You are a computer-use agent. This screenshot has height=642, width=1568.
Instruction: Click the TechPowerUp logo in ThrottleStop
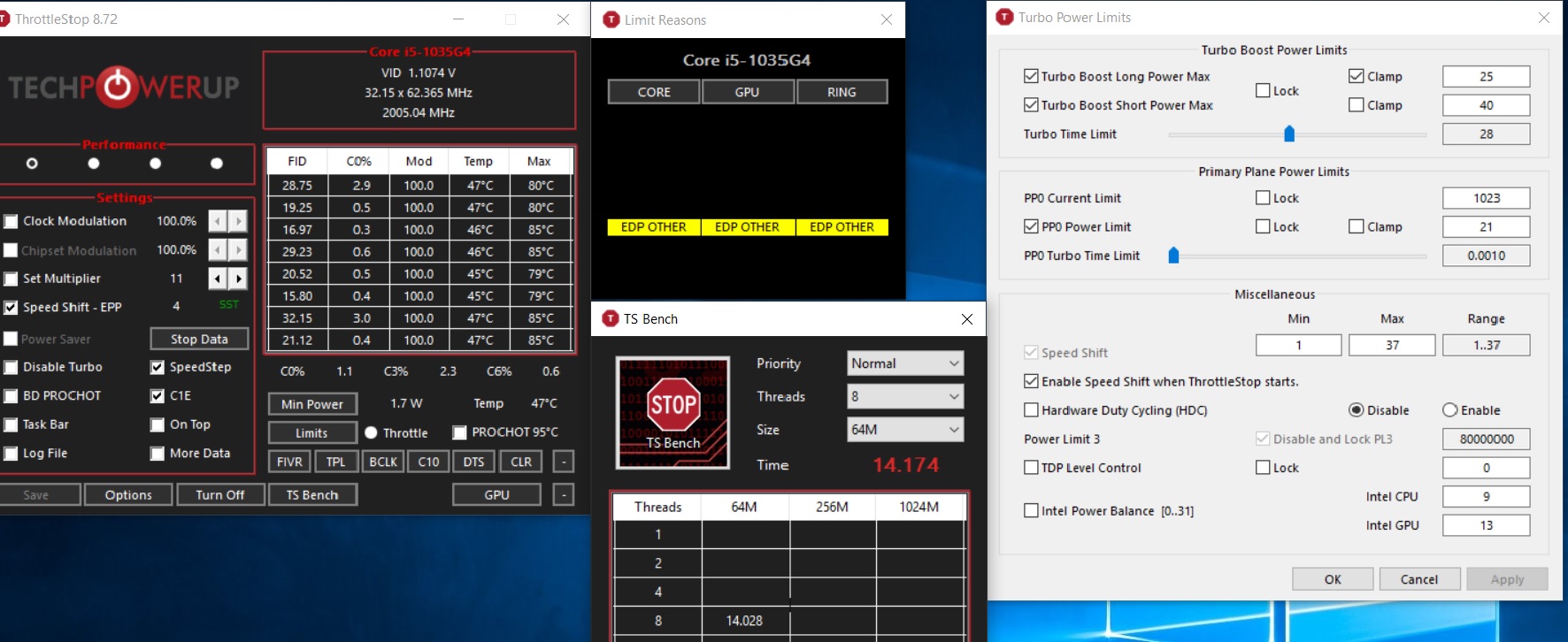124,87
